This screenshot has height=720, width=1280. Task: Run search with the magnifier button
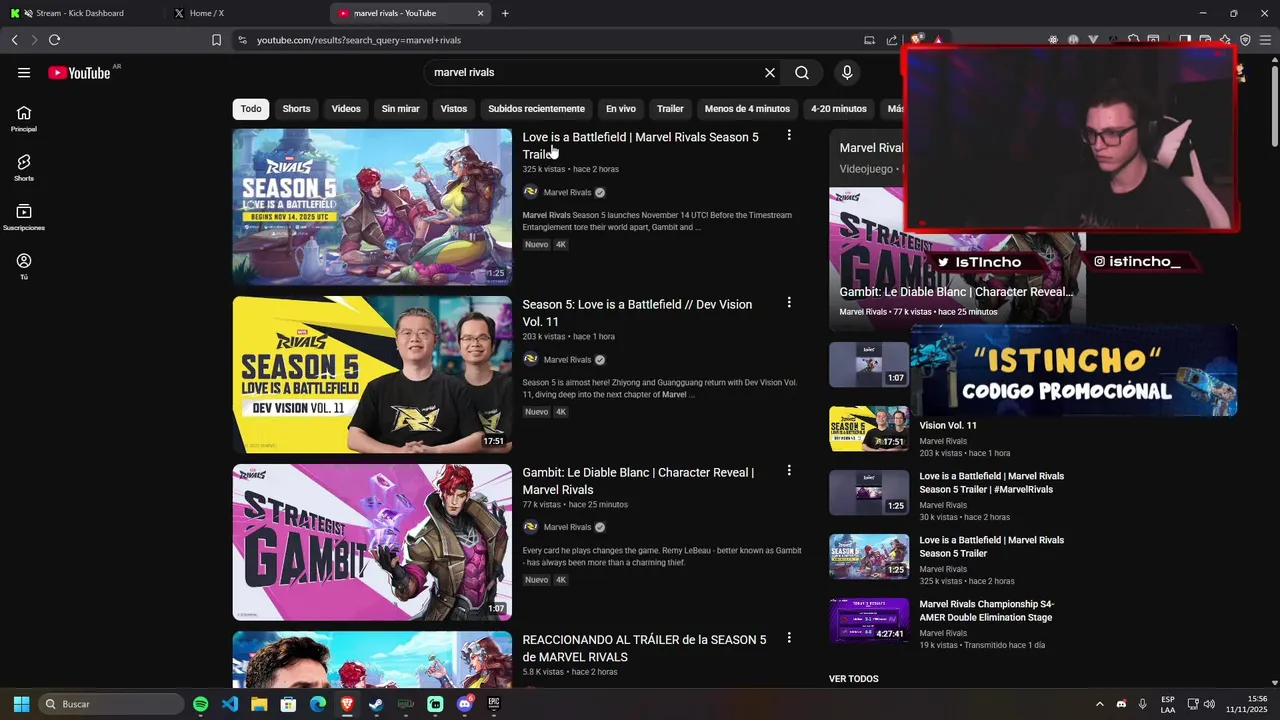click(x=802, y=73)
